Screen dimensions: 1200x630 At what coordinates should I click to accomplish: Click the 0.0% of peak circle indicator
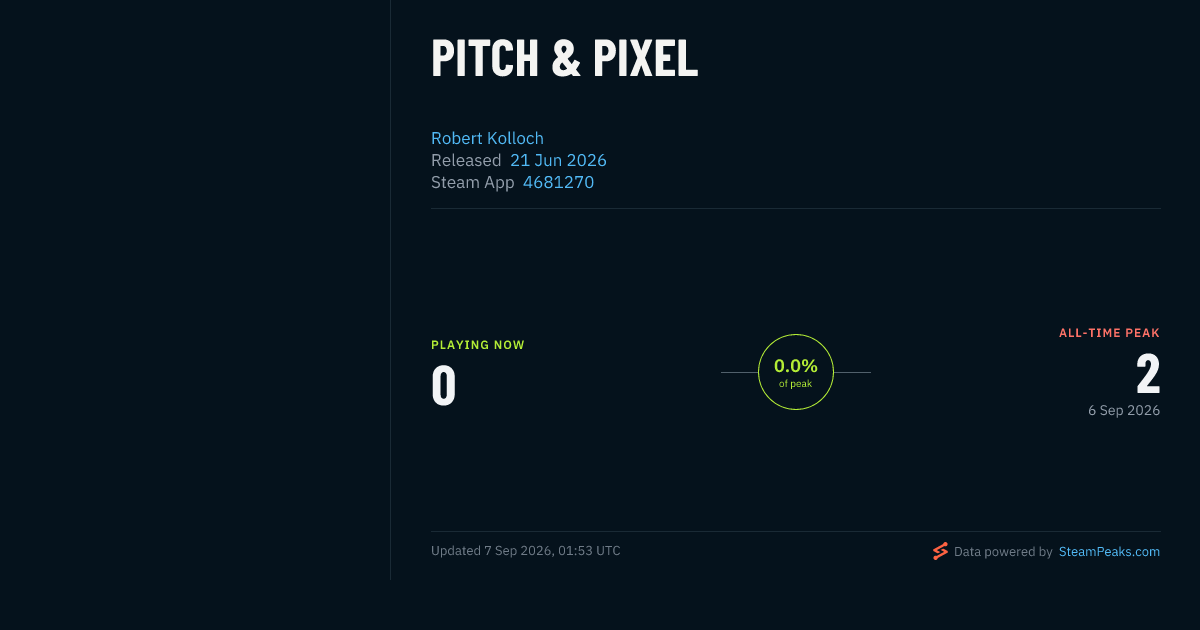[796, 372]
